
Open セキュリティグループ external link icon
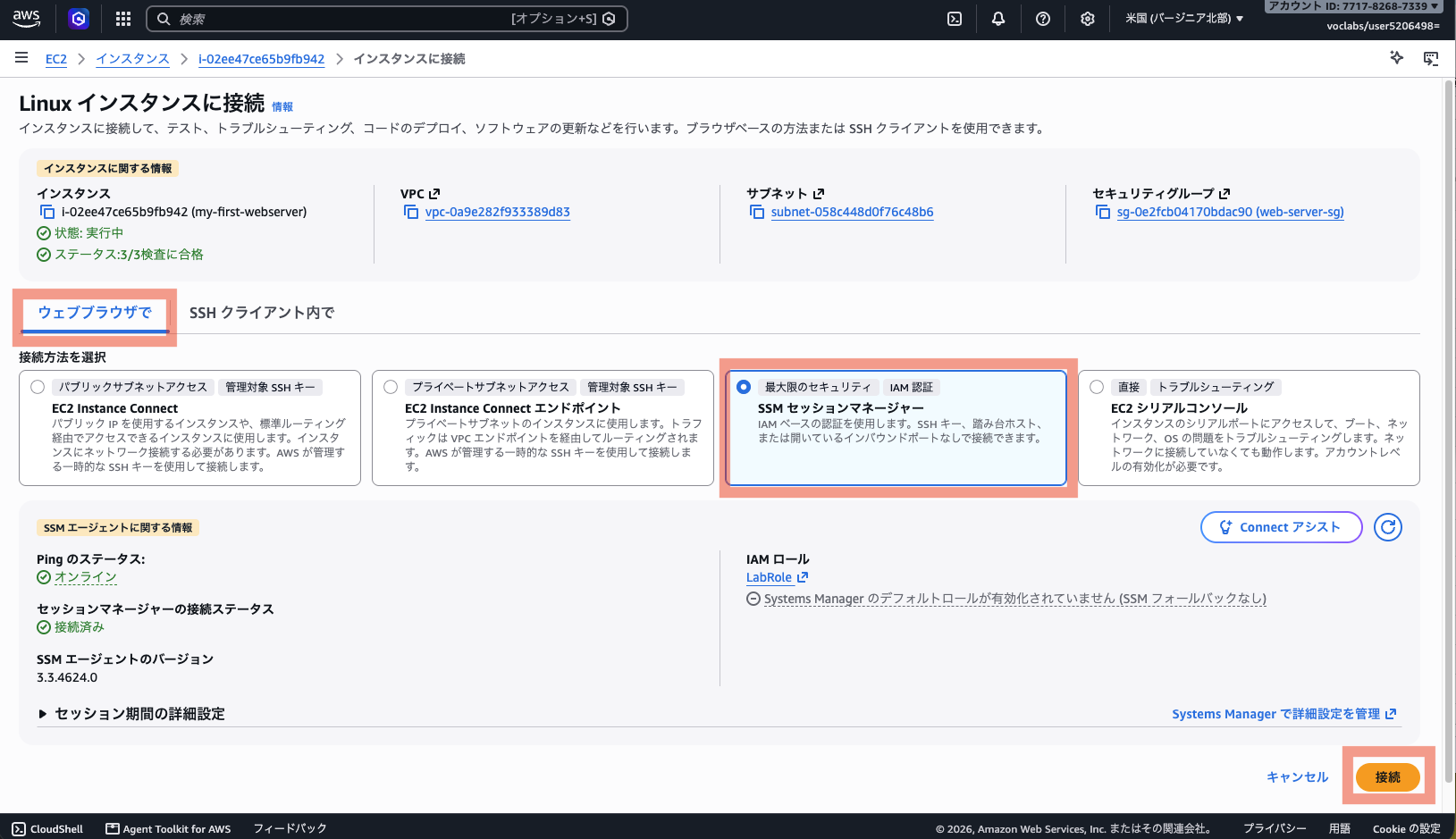[x=1225, y=193]
